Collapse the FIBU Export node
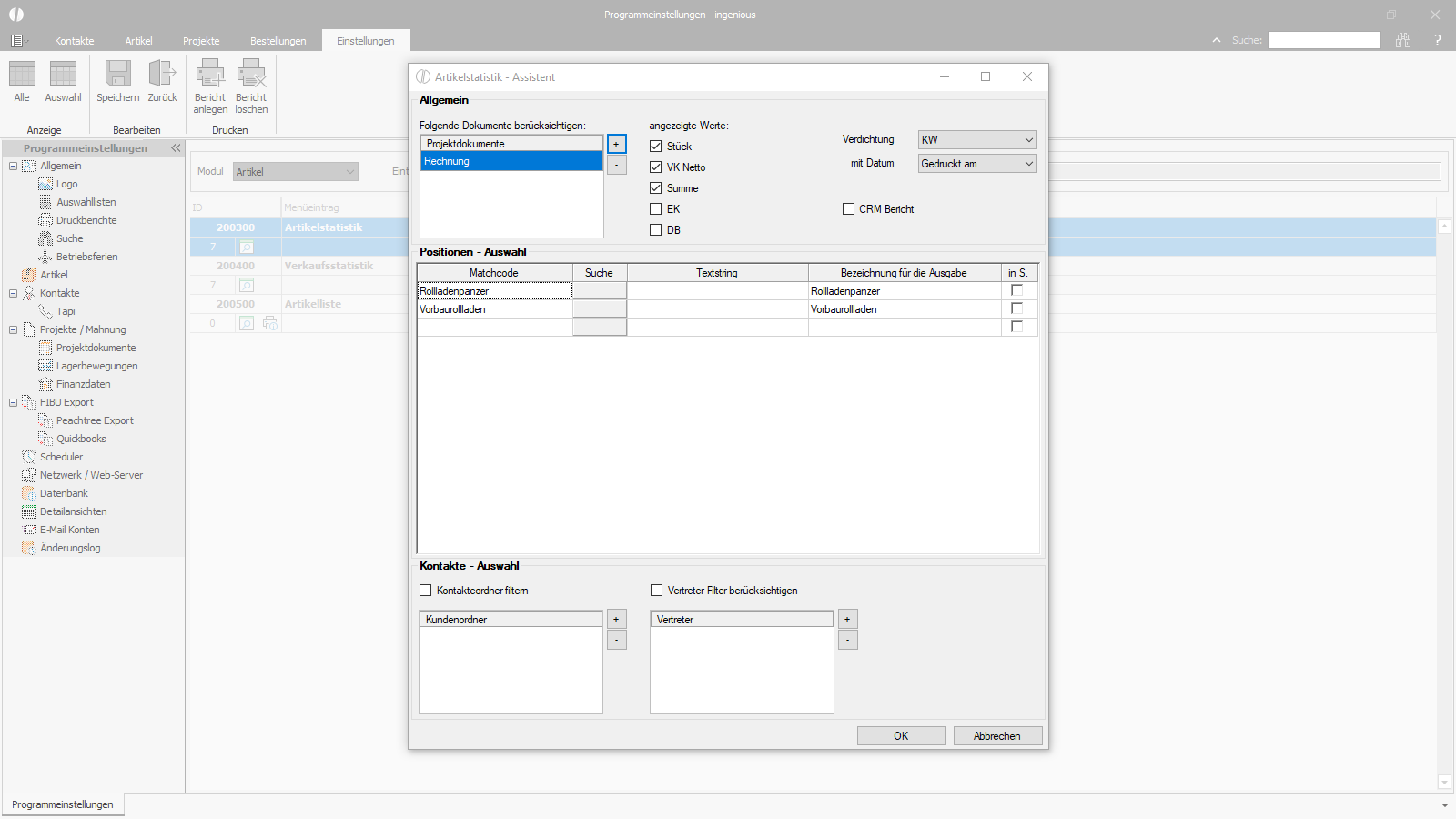This screenshot has width=1456, height=819. point(13,402)
